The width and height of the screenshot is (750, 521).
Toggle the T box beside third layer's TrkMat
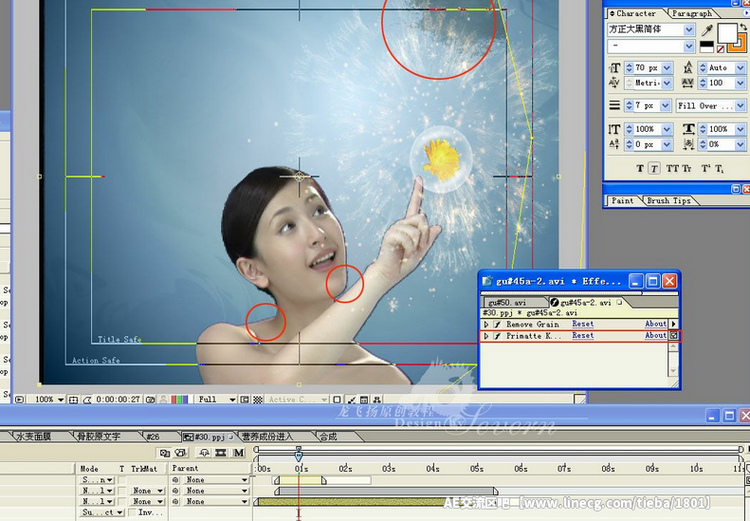point(122,501)
